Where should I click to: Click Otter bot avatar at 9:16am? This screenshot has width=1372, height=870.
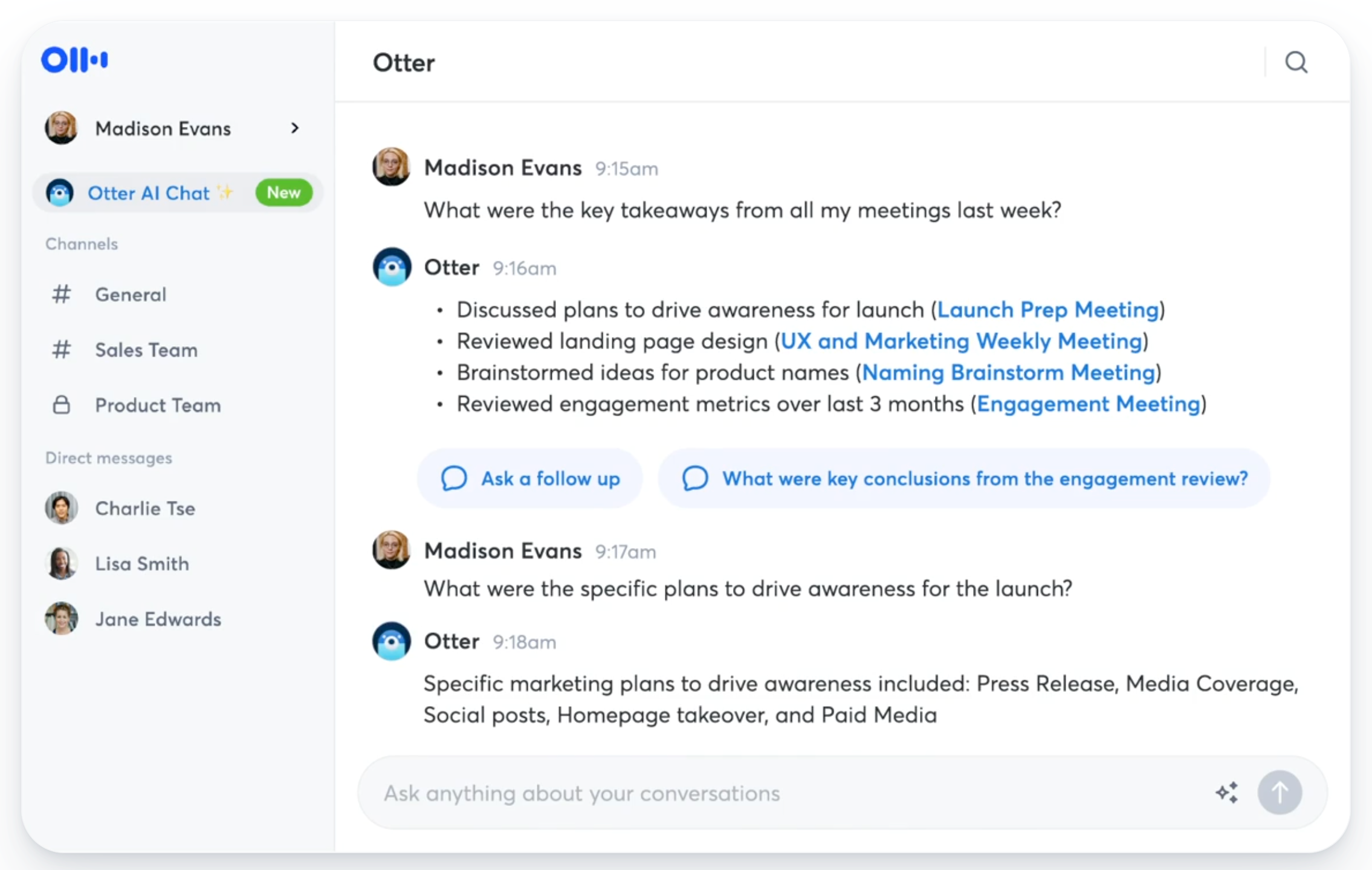(x=392, y=267)
